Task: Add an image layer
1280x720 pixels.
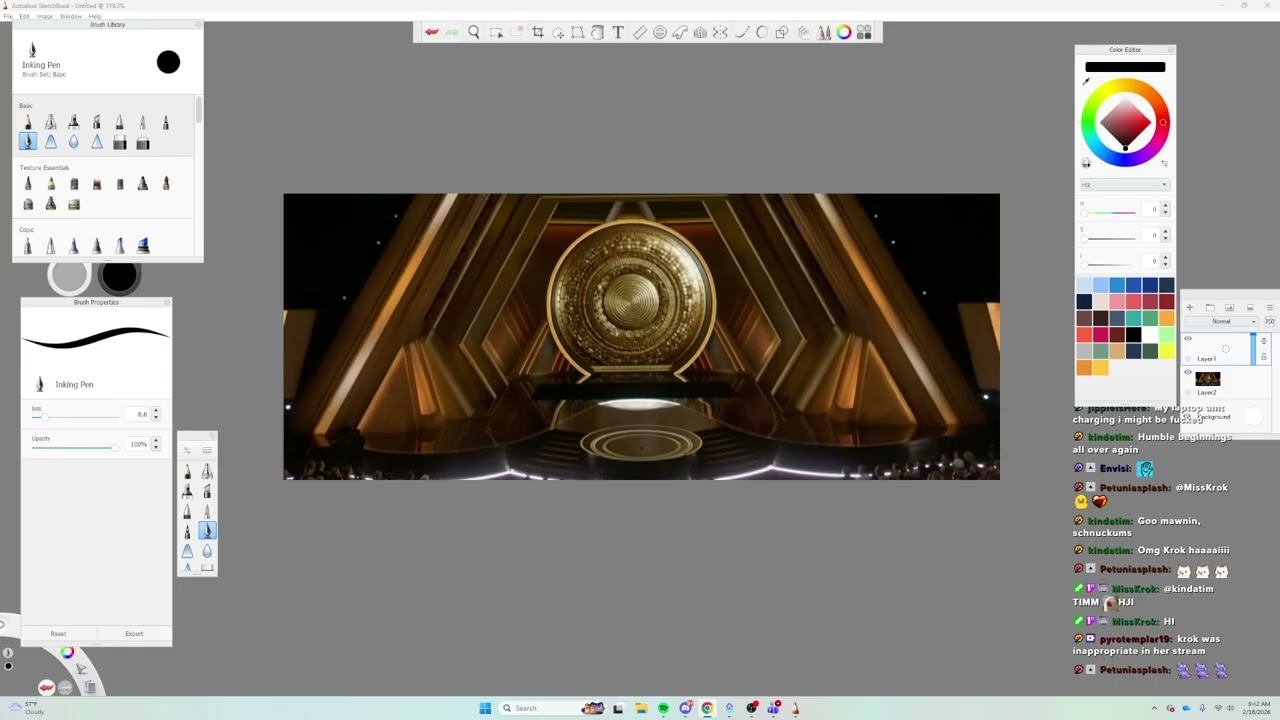Action: point(1230,308)
